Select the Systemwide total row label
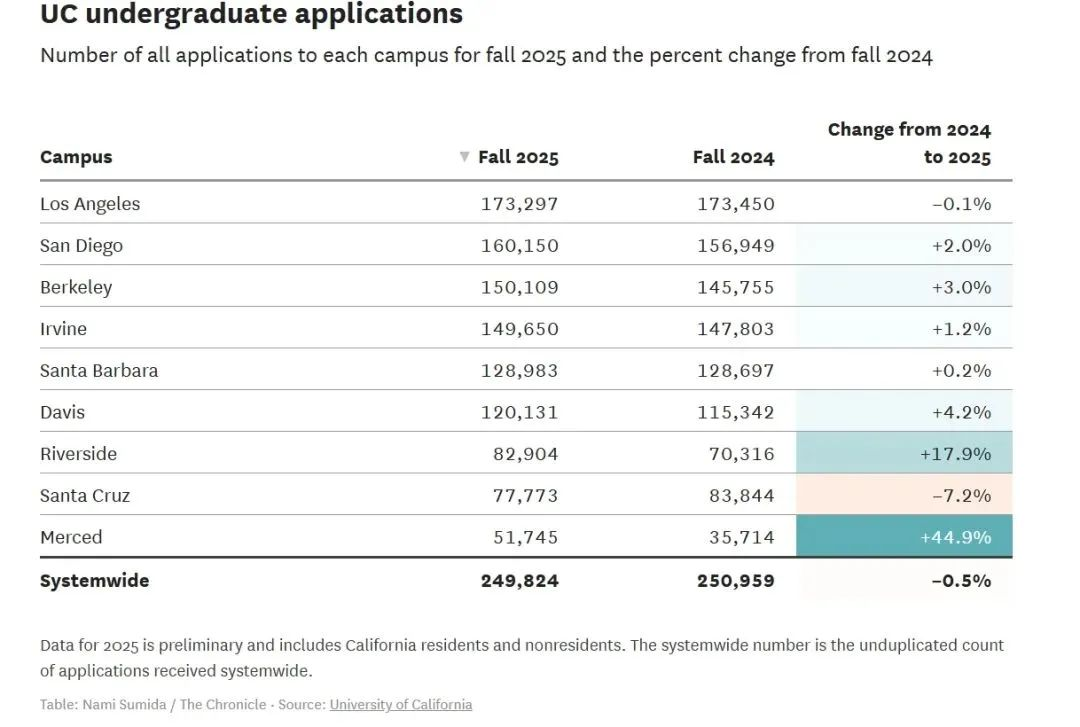The width and height of the screenshot is (1080, 727). [x=94, y=580]
